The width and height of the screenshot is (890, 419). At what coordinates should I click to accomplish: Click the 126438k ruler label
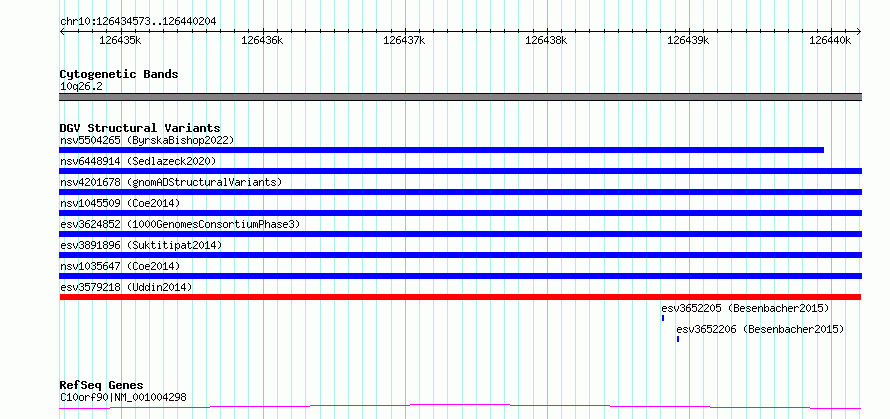(546, 40)
